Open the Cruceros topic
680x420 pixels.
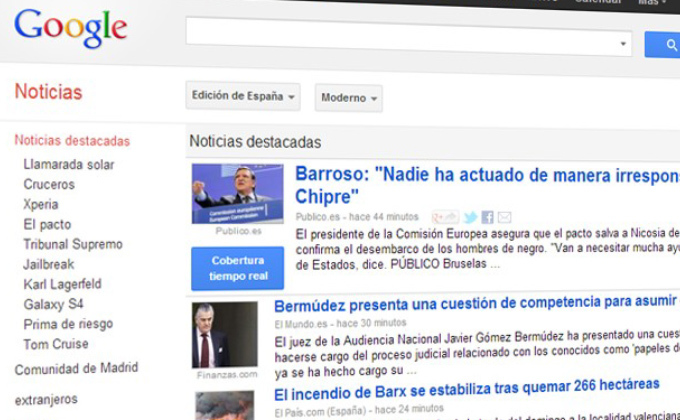pos(49,184)
